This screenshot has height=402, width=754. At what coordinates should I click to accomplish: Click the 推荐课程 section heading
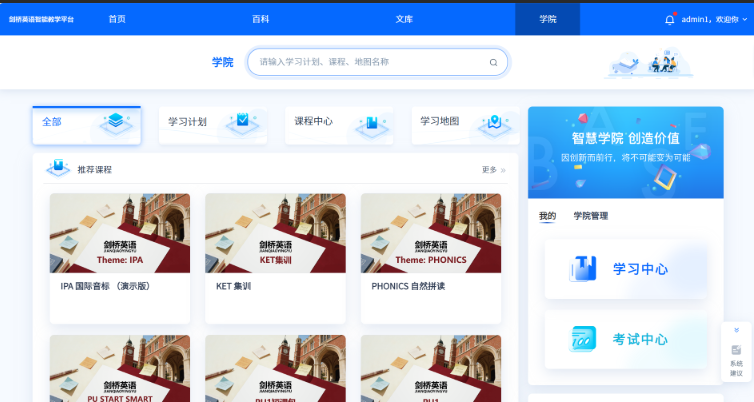[95, 170]
